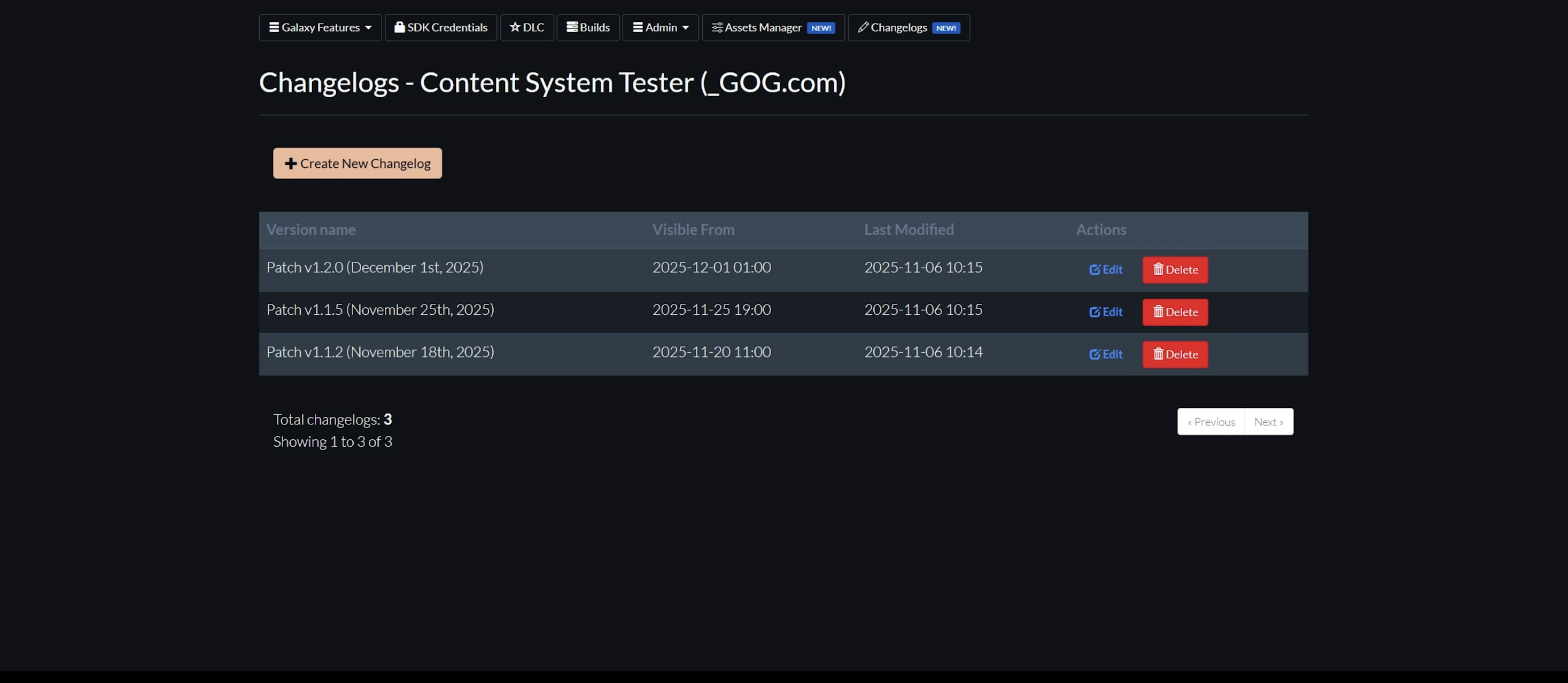Screen dimensions: 1568x683
Task: Click Next pagination button
Action: tap(1268, 421)
